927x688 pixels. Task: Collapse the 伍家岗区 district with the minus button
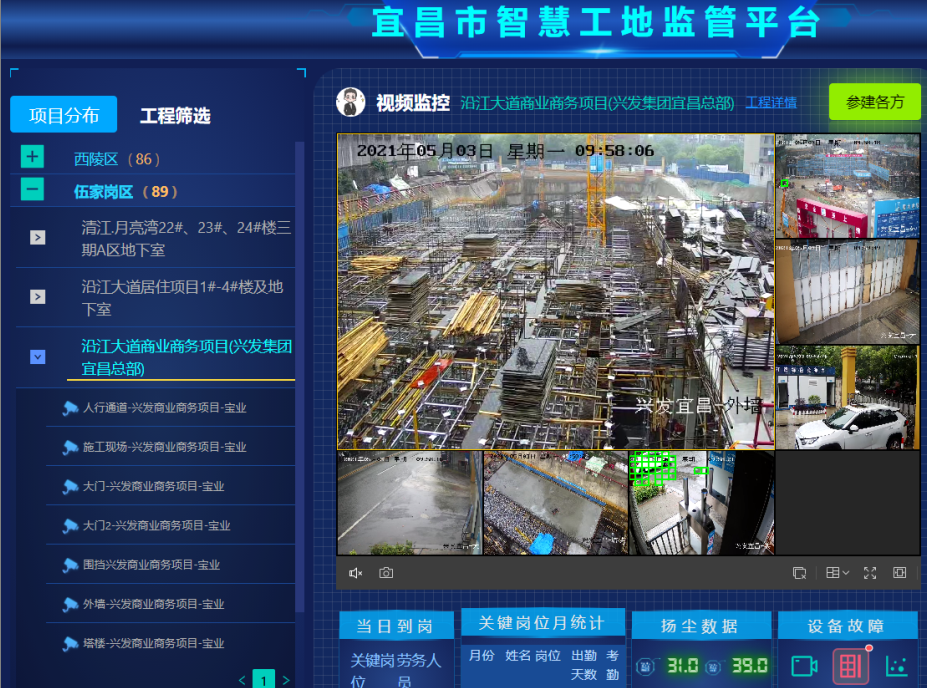point(32,189)
